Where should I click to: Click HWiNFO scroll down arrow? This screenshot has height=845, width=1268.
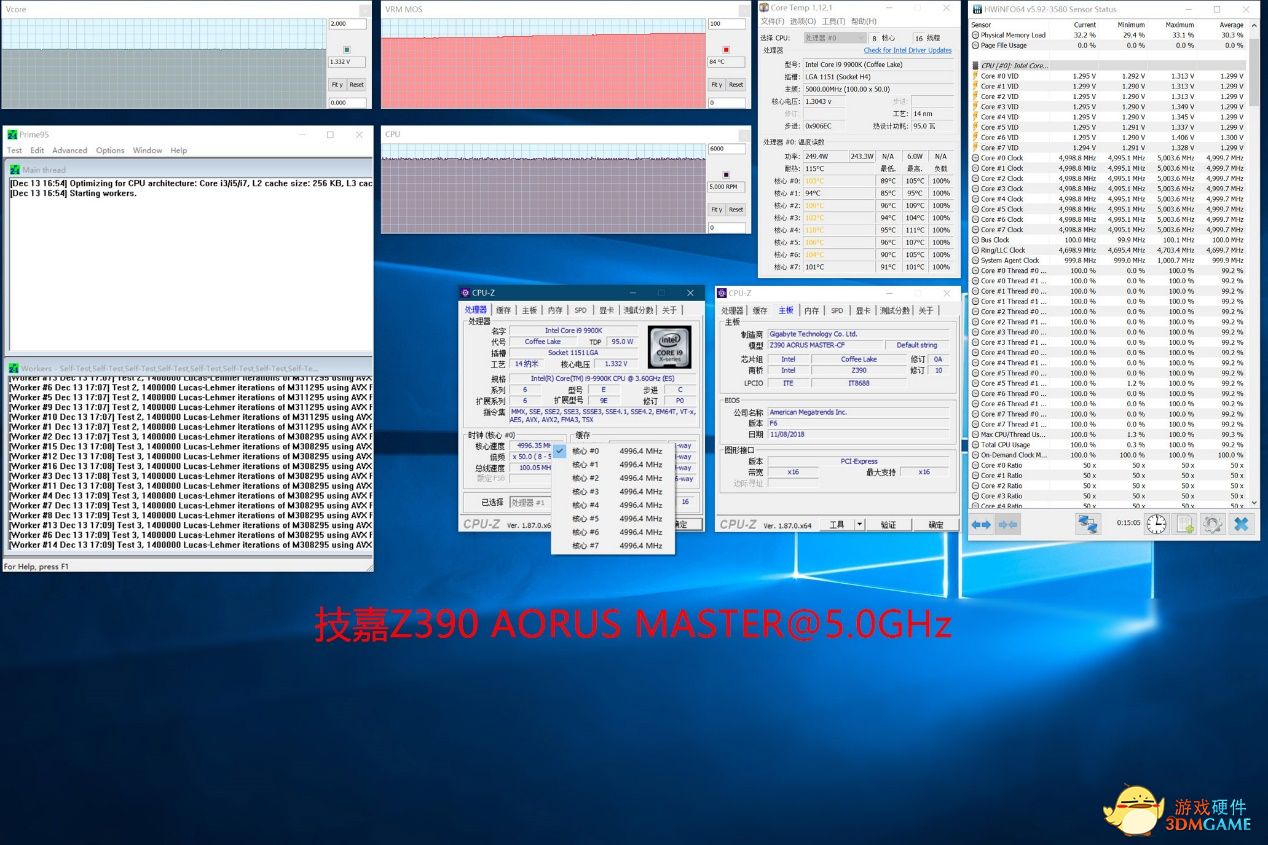(x=1254, y=504)
